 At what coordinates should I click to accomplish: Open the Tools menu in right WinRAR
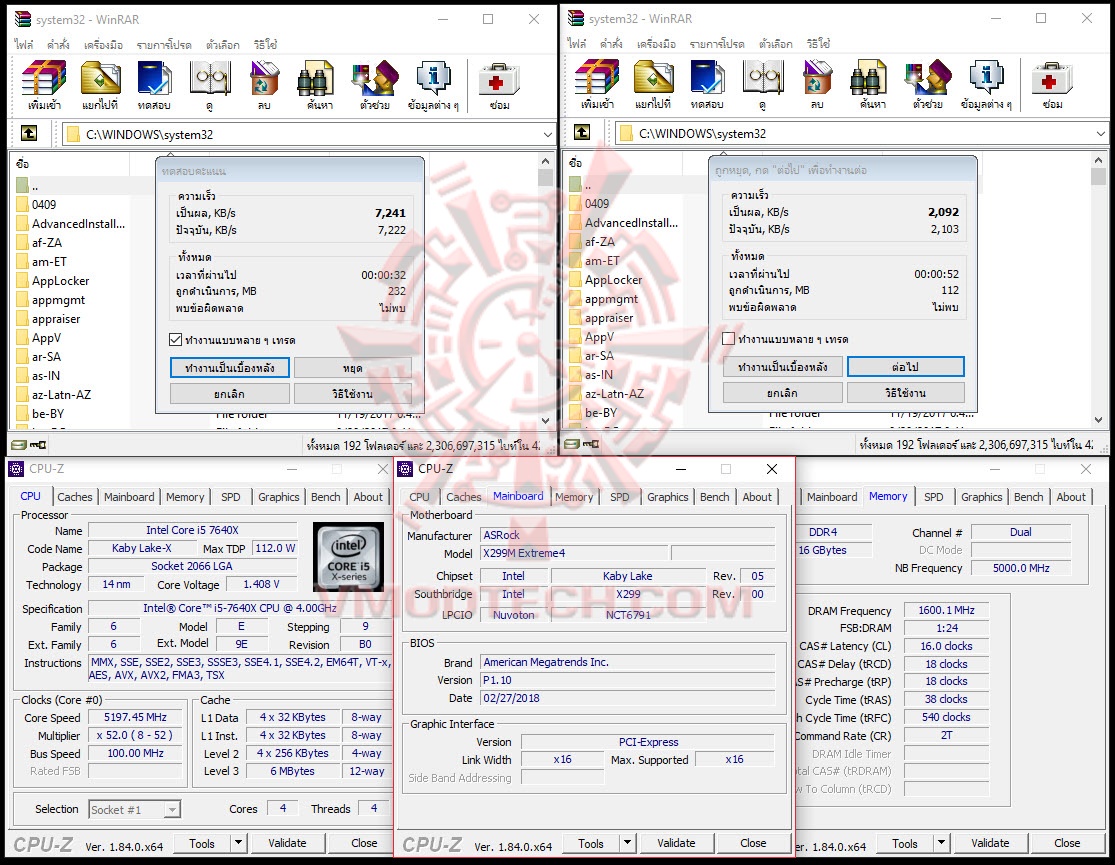click(x=656, y=43)
